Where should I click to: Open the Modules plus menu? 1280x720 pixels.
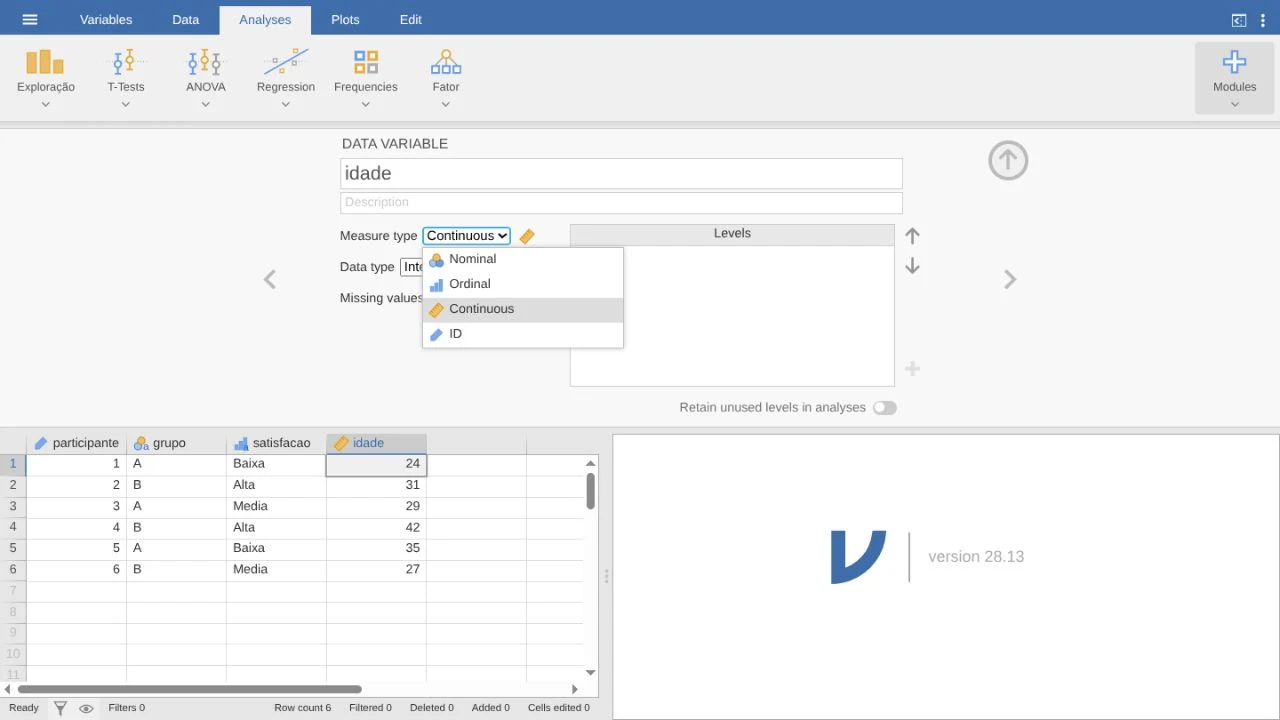point(1235,78)
